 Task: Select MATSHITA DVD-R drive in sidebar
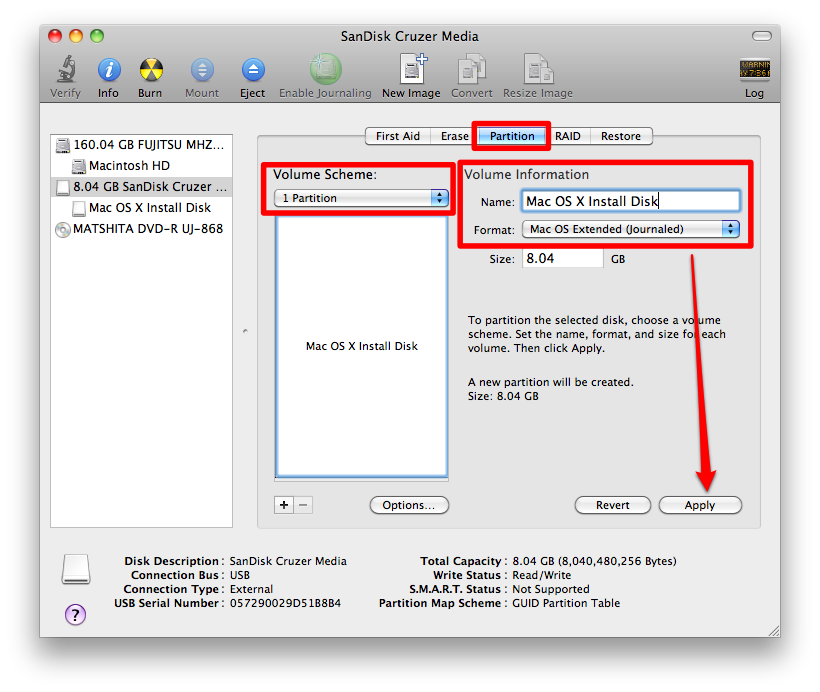tap(147, 229)
